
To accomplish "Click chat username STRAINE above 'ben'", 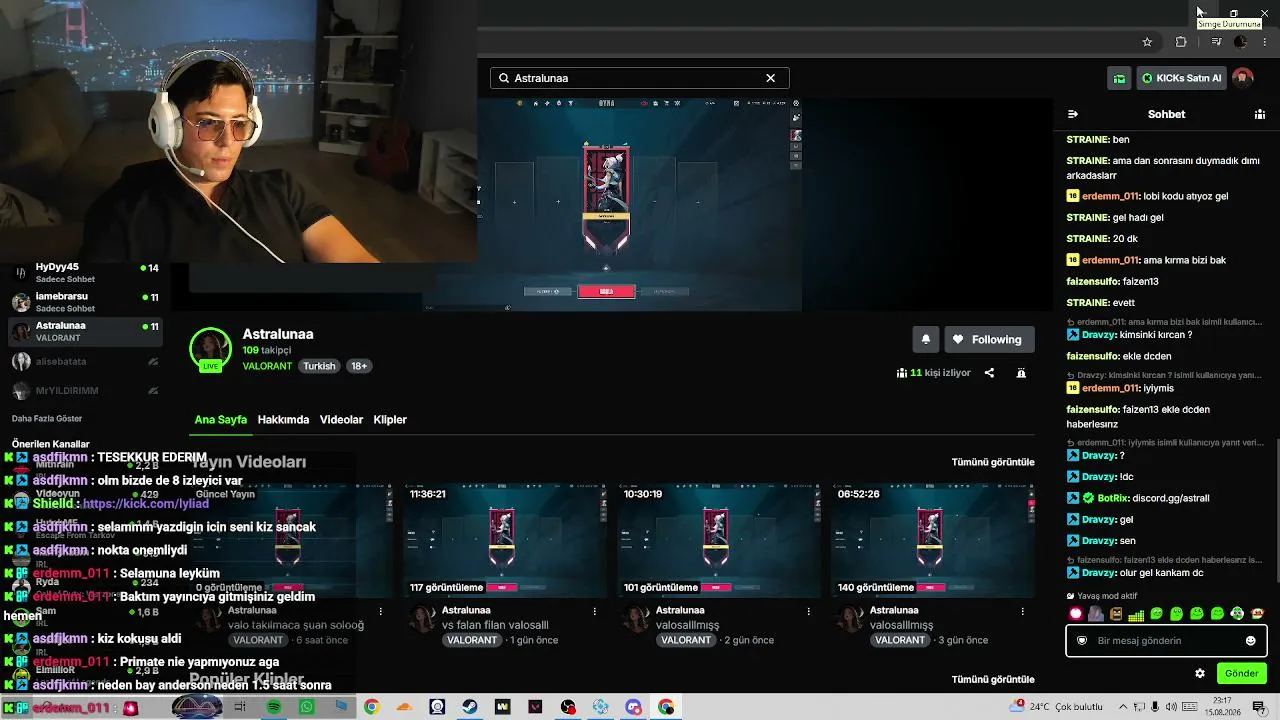I will [x=1088, y=140].
